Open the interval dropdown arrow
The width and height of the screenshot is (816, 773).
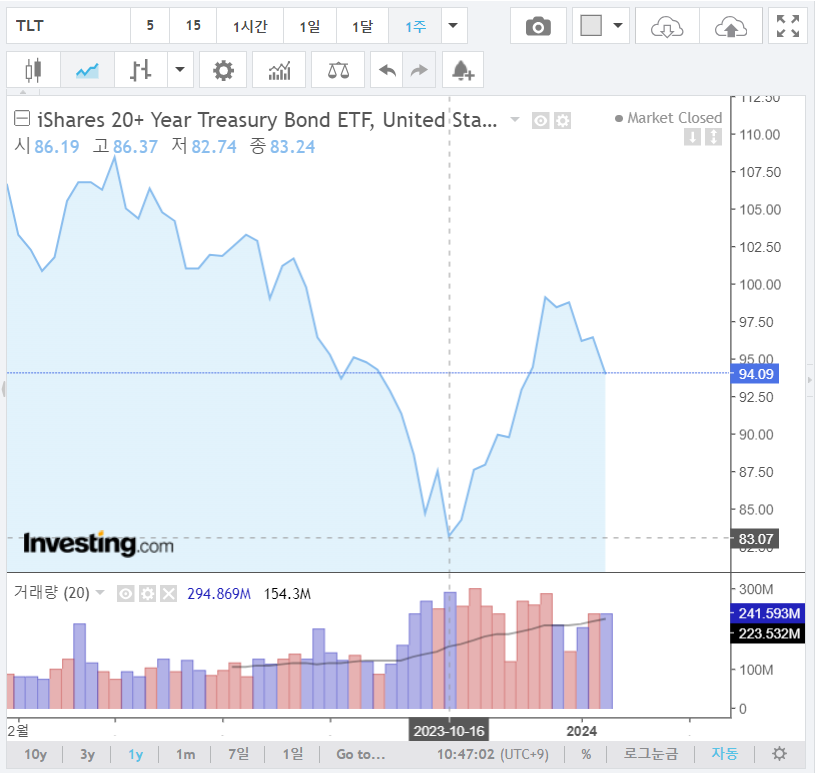454,26
